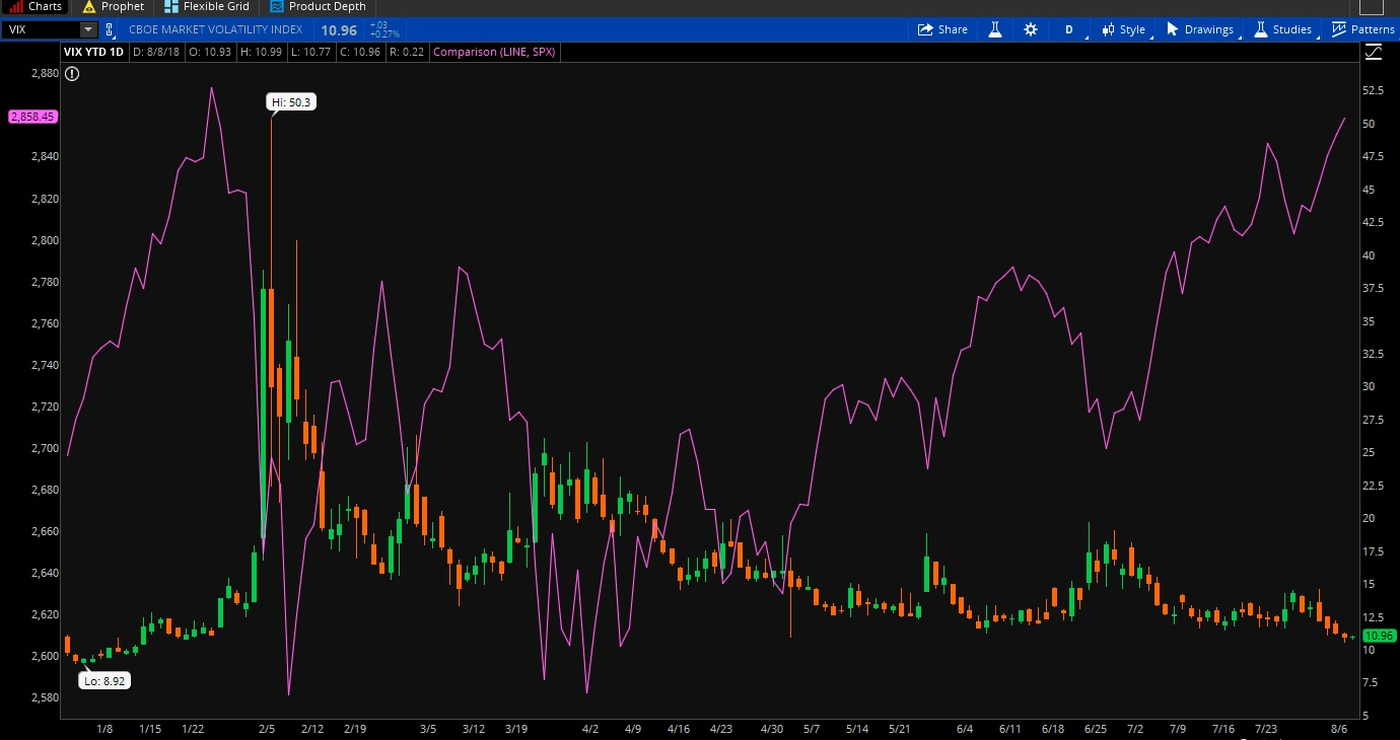Open the Flexible Grid tab
This screenshot has width=1400, height=740.
pos(205,6)
